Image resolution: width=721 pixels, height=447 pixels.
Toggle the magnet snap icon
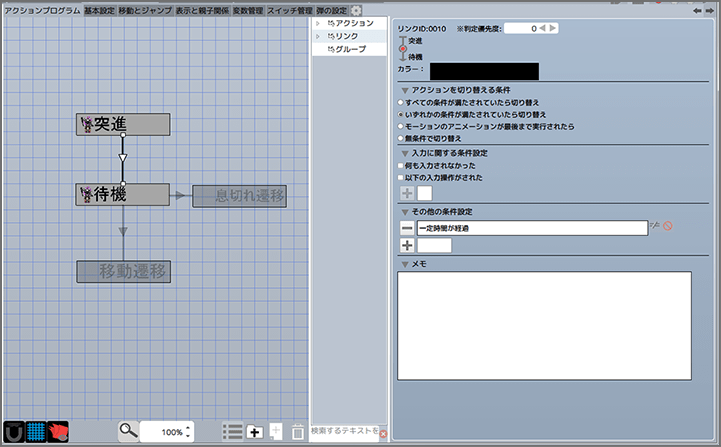(x=13, y=431)
